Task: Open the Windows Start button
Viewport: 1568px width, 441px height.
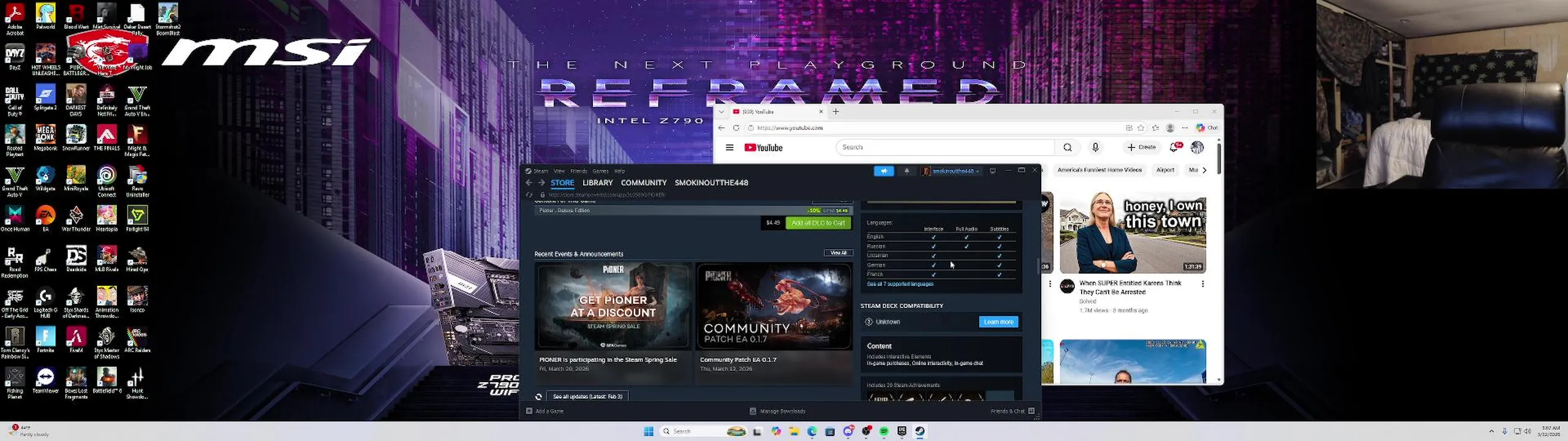Action: 649,431
